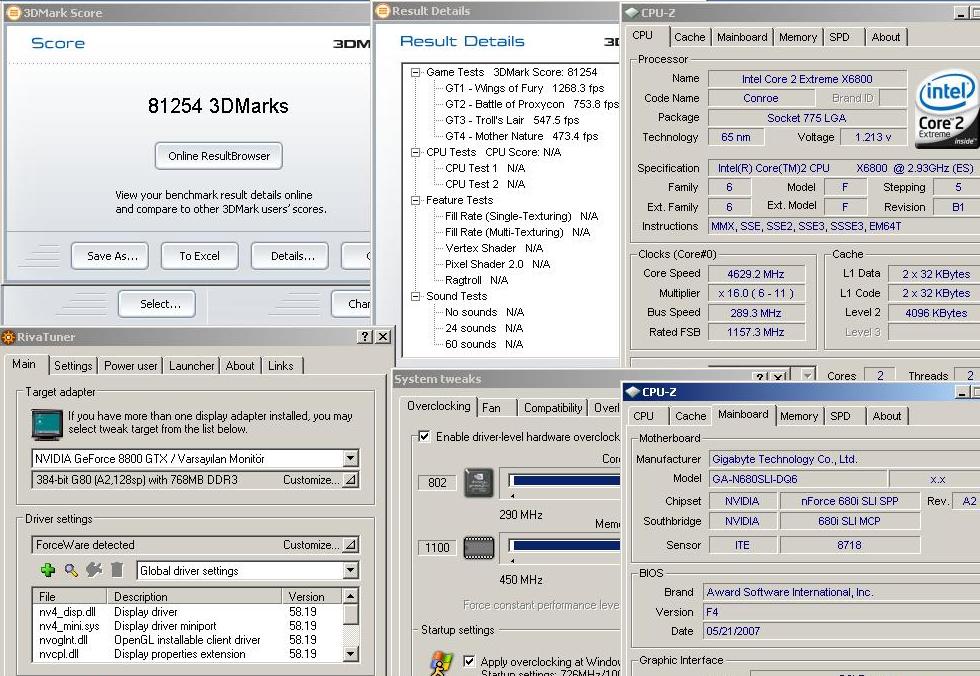Click the RivaTuner title bar gear icon
The width and height of the screenshot is (980, 676).
(x=8, y=337)
